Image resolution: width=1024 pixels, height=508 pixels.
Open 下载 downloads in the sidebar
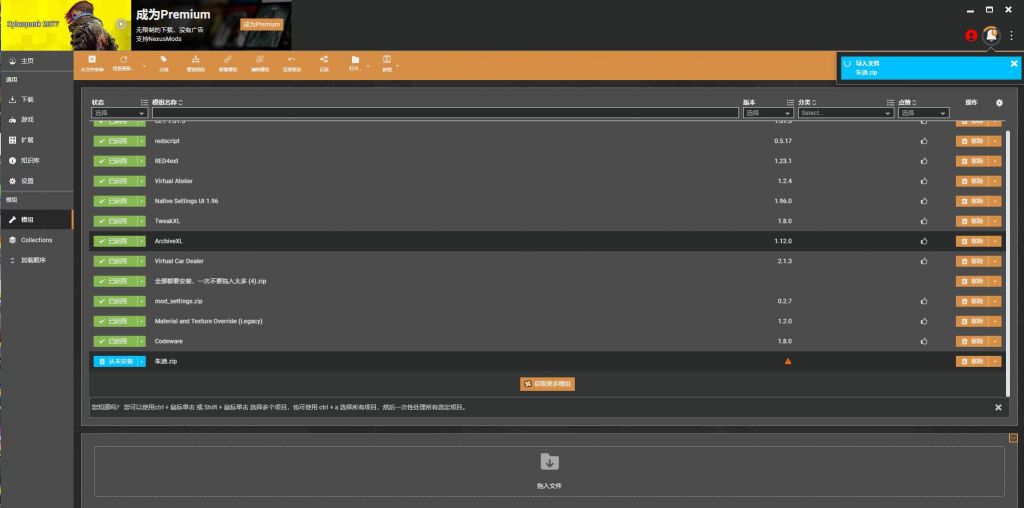pos(37,99)
